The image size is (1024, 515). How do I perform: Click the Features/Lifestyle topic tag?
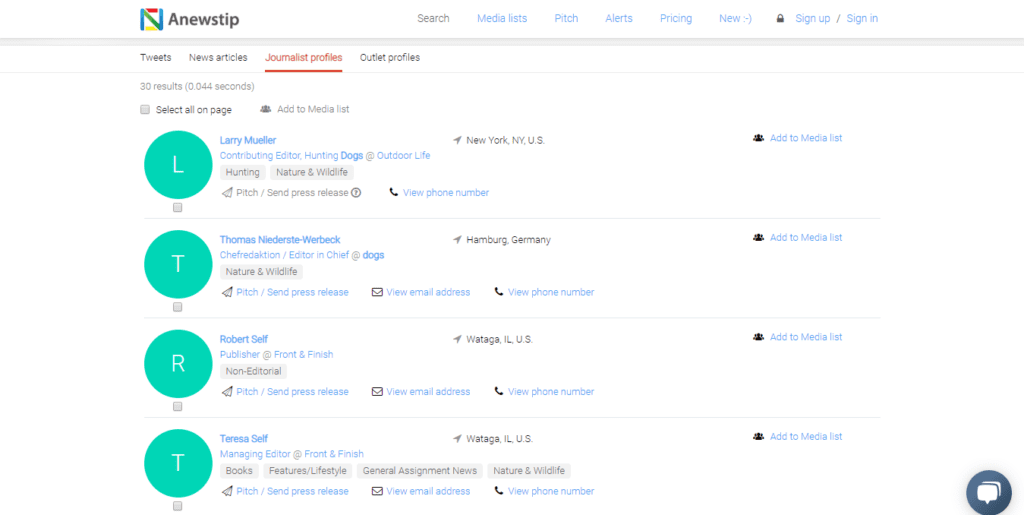point(308,471)
